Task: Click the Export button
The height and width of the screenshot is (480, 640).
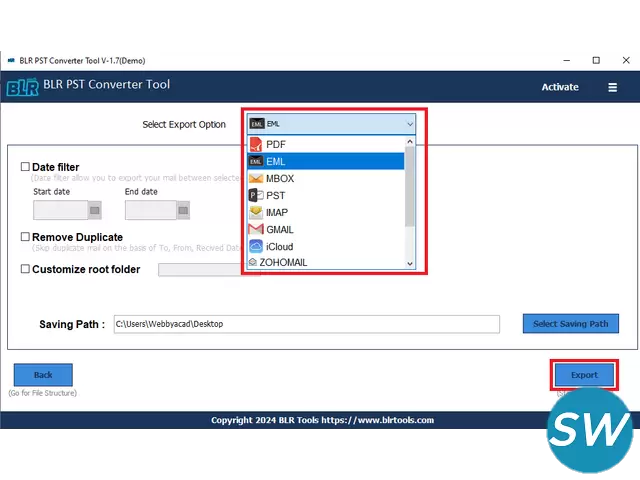Action: tap(584, 375)
